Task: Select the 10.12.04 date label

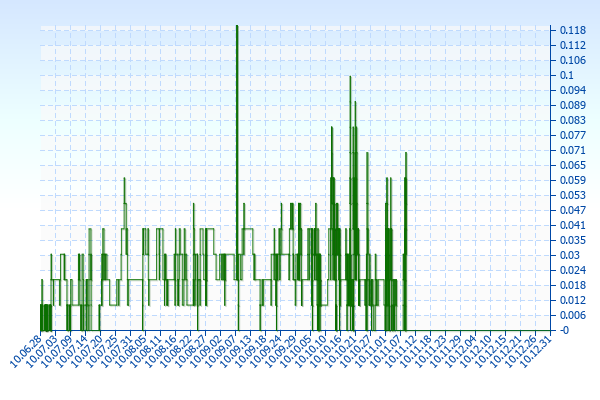Action: [x=461, y=351]
